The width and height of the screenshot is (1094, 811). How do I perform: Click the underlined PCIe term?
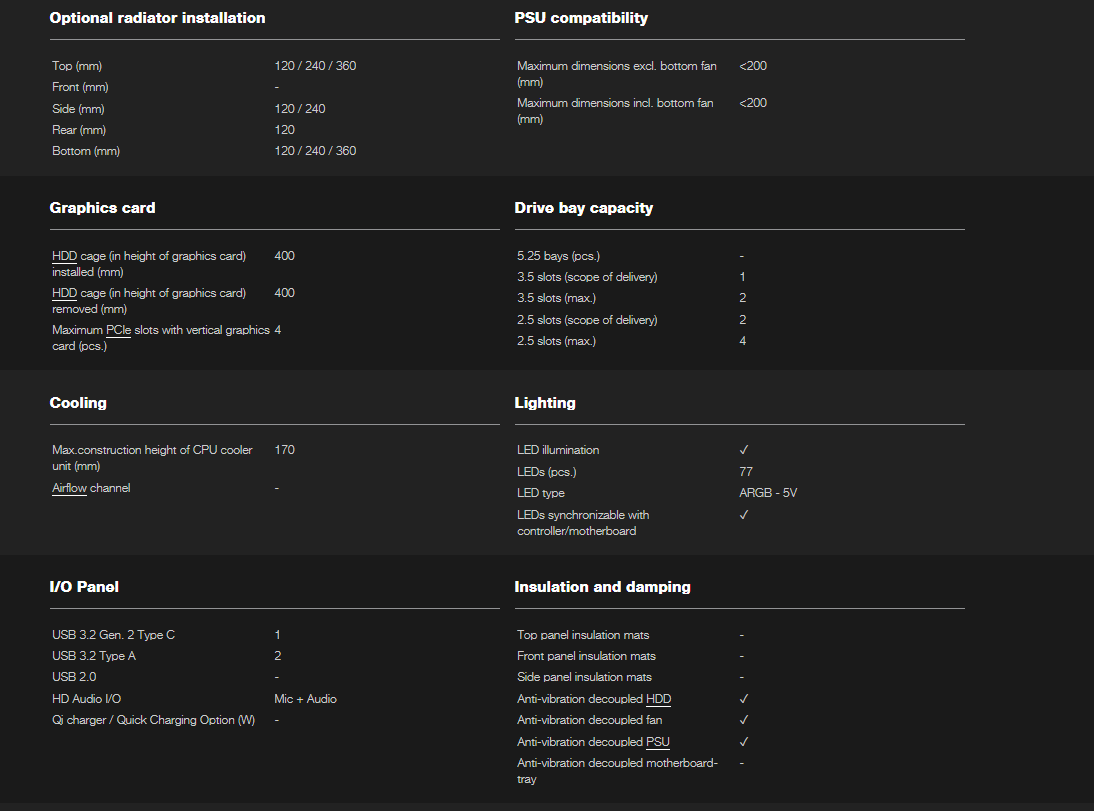[x=119, y=330]
